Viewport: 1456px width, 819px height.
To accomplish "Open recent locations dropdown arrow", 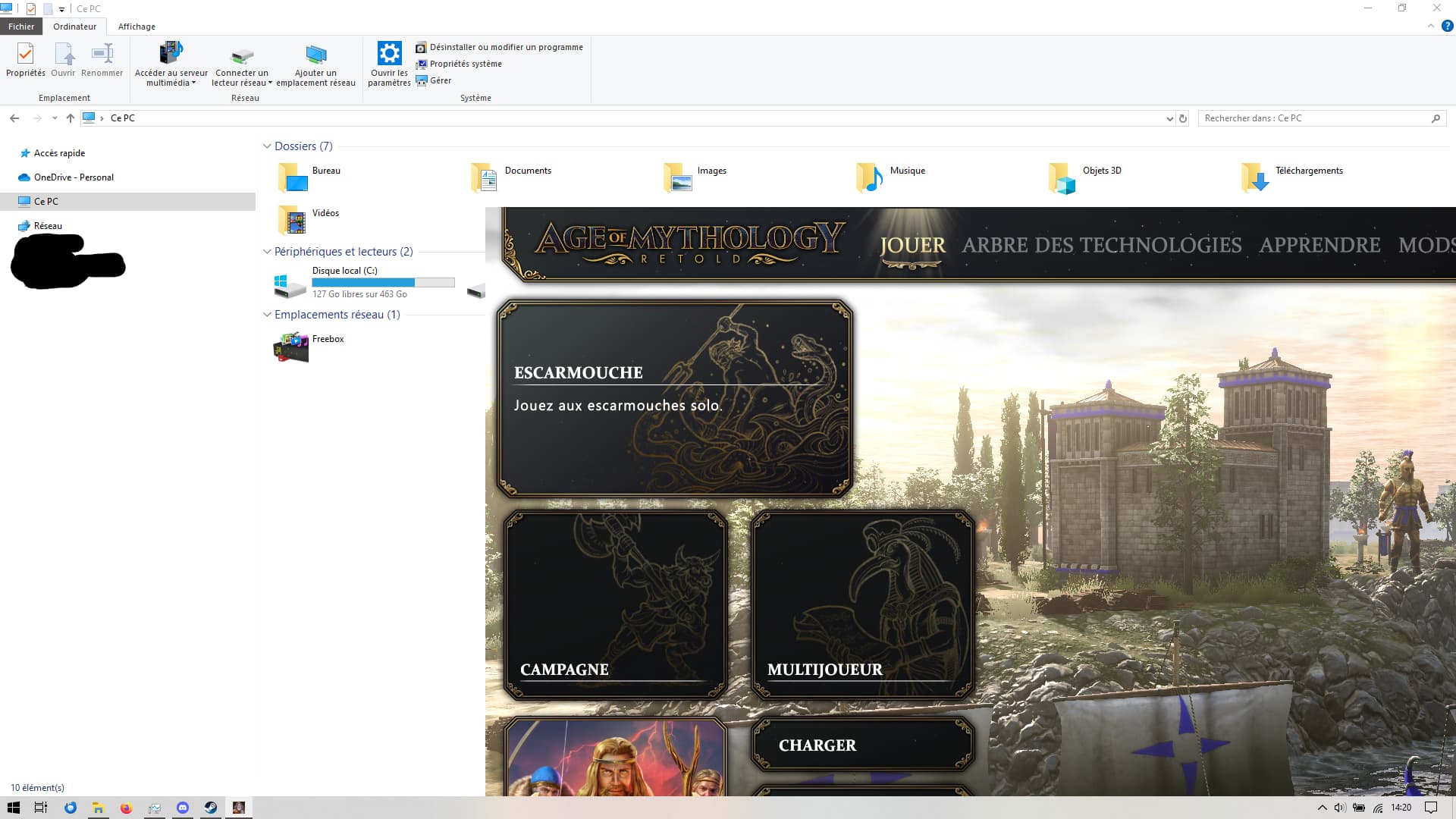I will (55, 118).
